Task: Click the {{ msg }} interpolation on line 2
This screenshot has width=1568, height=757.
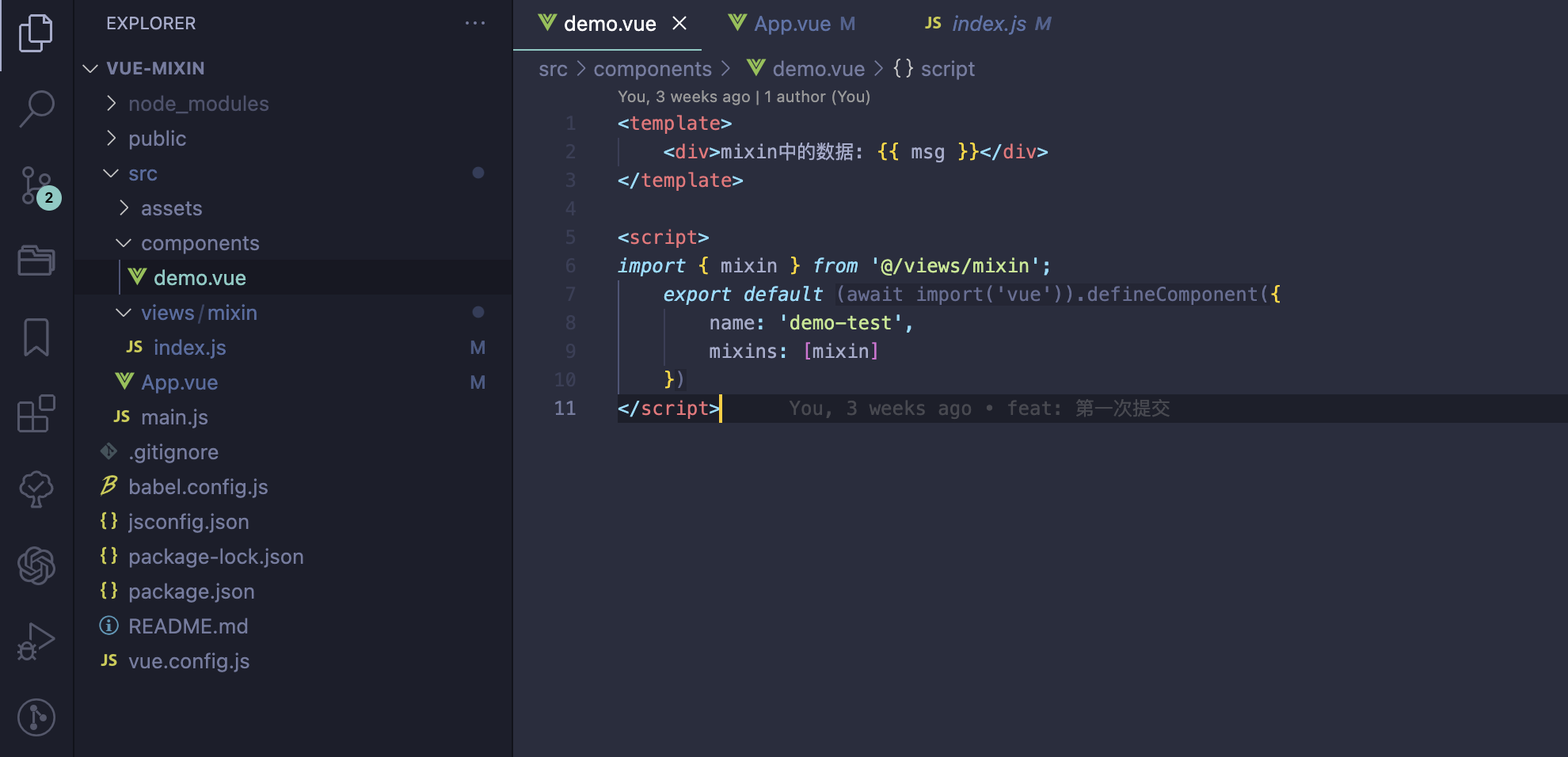Action: tap(928, 152)
